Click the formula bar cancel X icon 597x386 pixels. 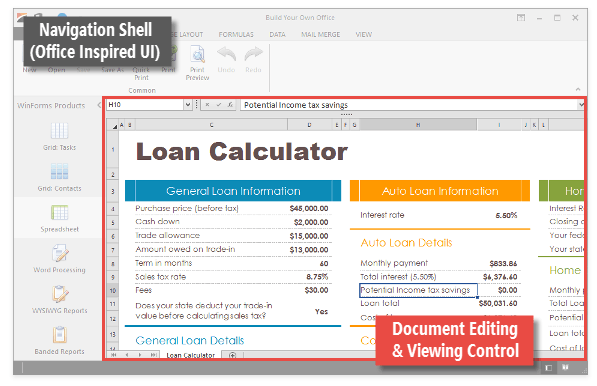tap(208, 105)
